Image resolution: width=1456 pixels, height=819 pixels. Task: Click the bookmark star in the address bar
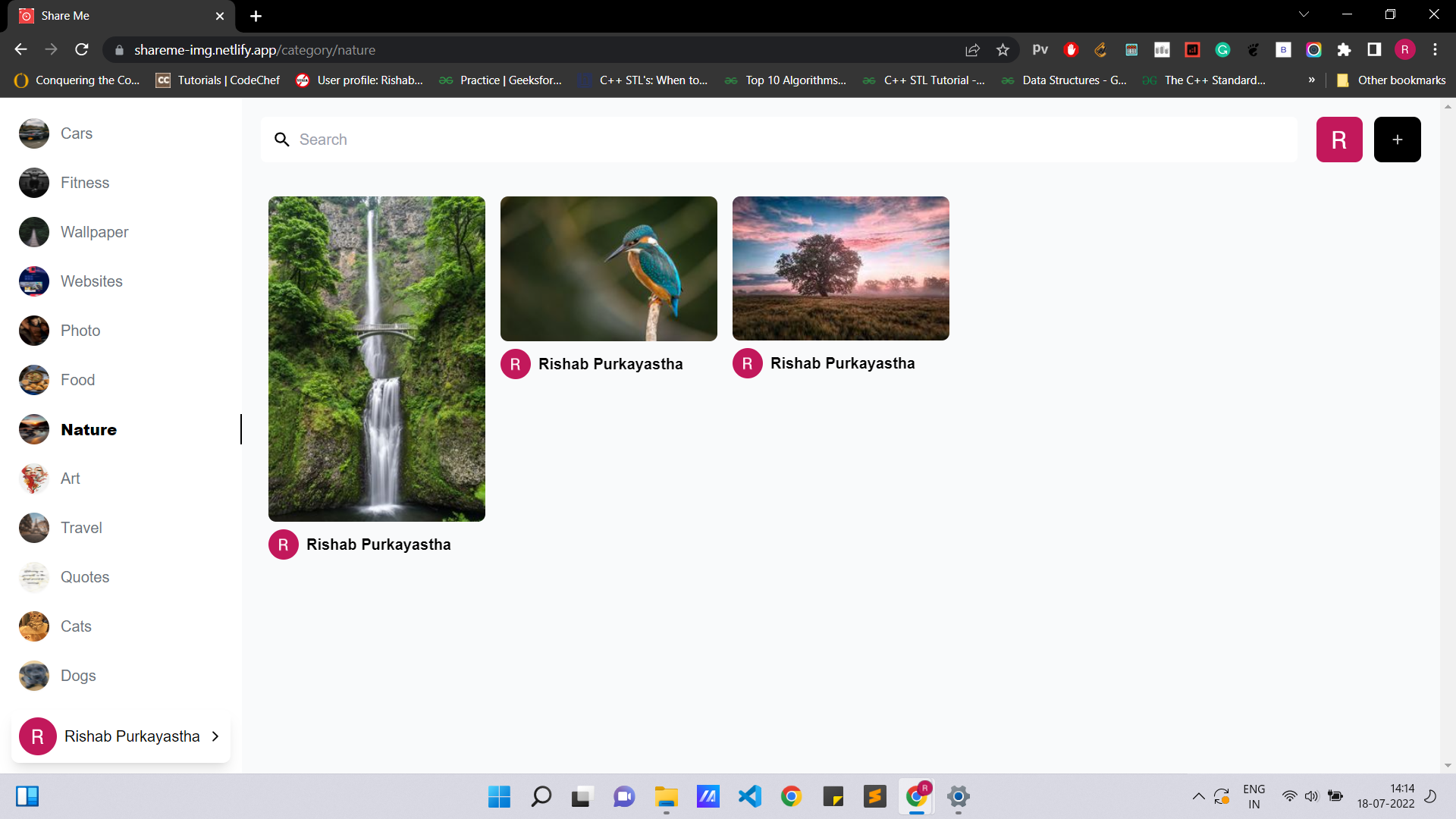[x=1003, y=49]
